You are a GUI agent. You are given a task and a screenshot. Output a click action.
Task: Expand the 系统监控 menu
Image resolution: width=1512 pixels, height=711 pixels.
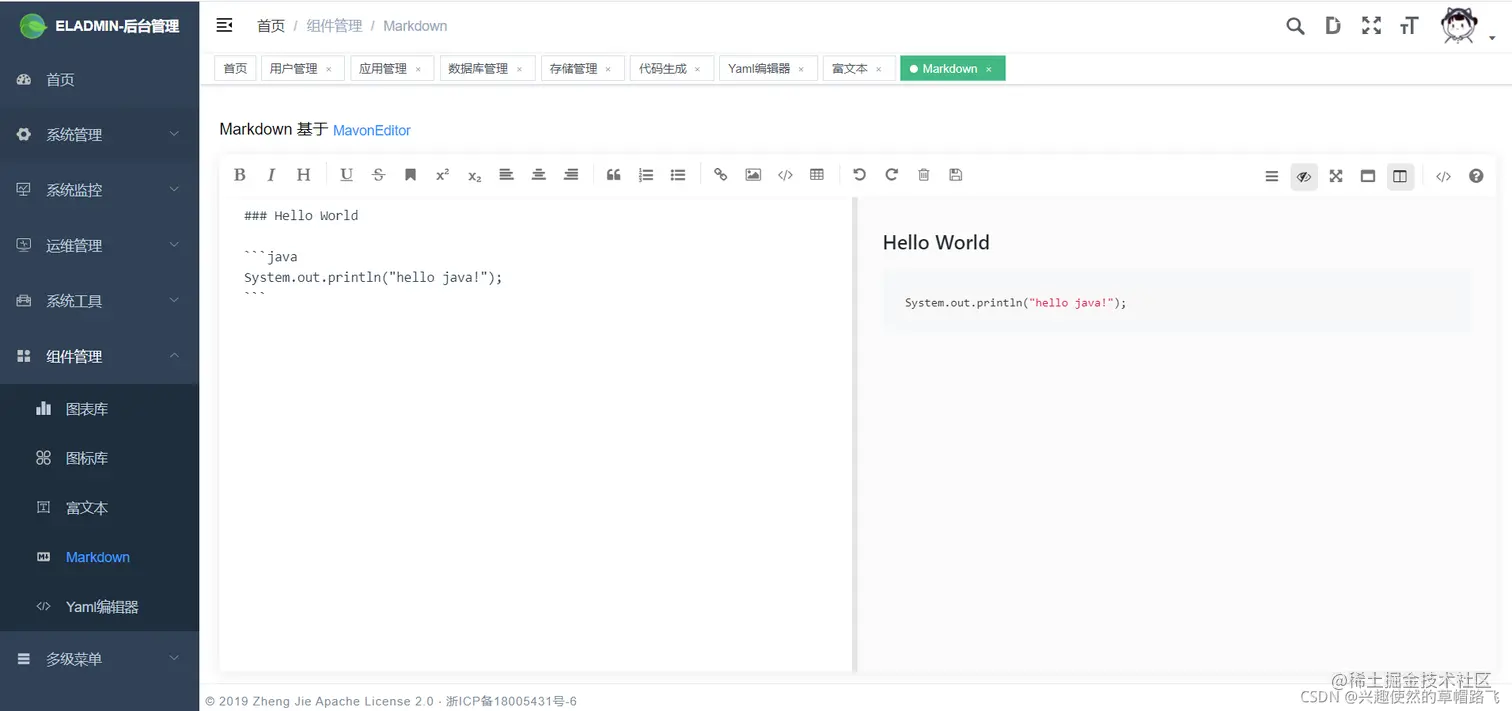click(x=99, y=190)
